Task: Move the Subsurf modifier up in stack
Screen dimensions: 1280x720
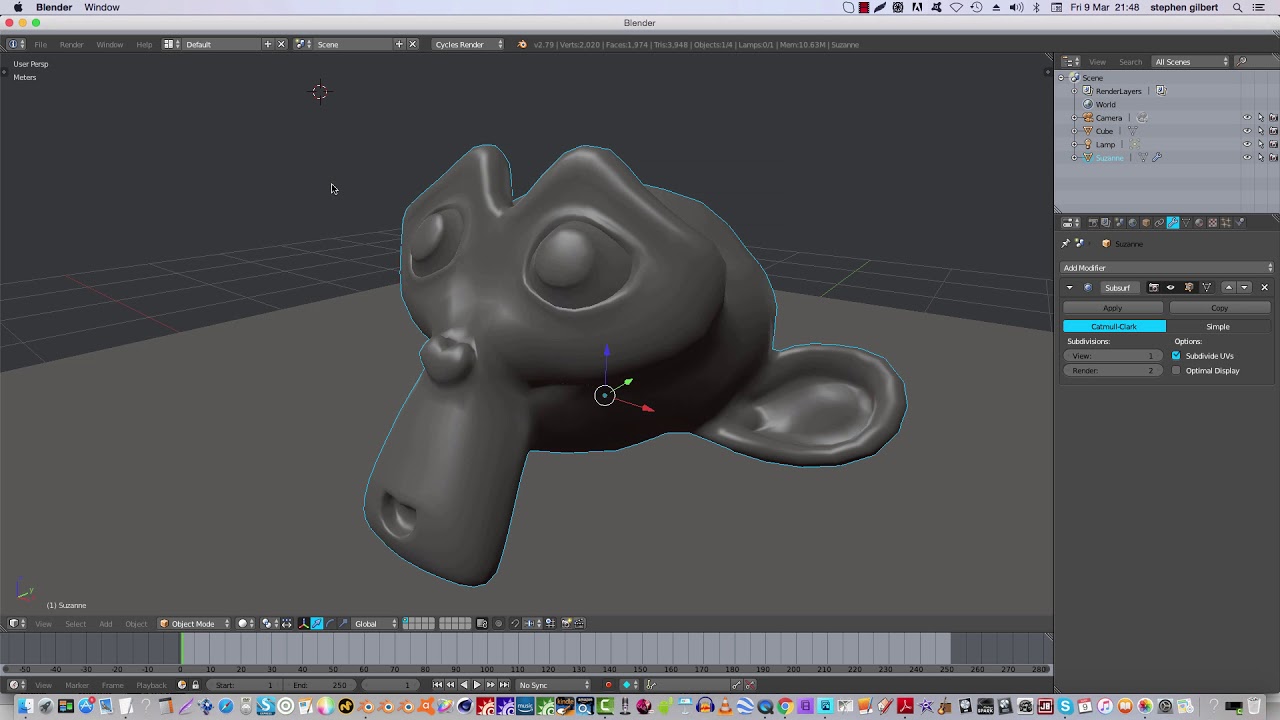Action: pos(1229,287)
